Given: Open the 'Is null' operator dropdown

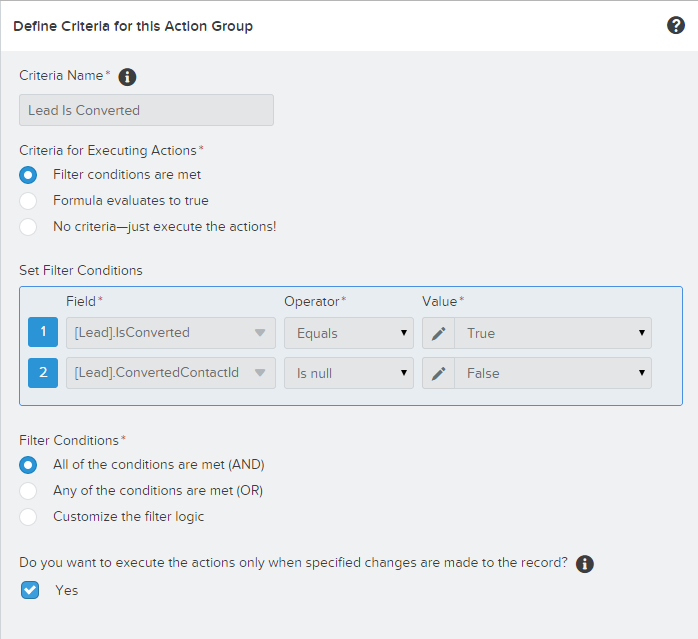Looking at the screenshot, I should (x=348, y=373).
